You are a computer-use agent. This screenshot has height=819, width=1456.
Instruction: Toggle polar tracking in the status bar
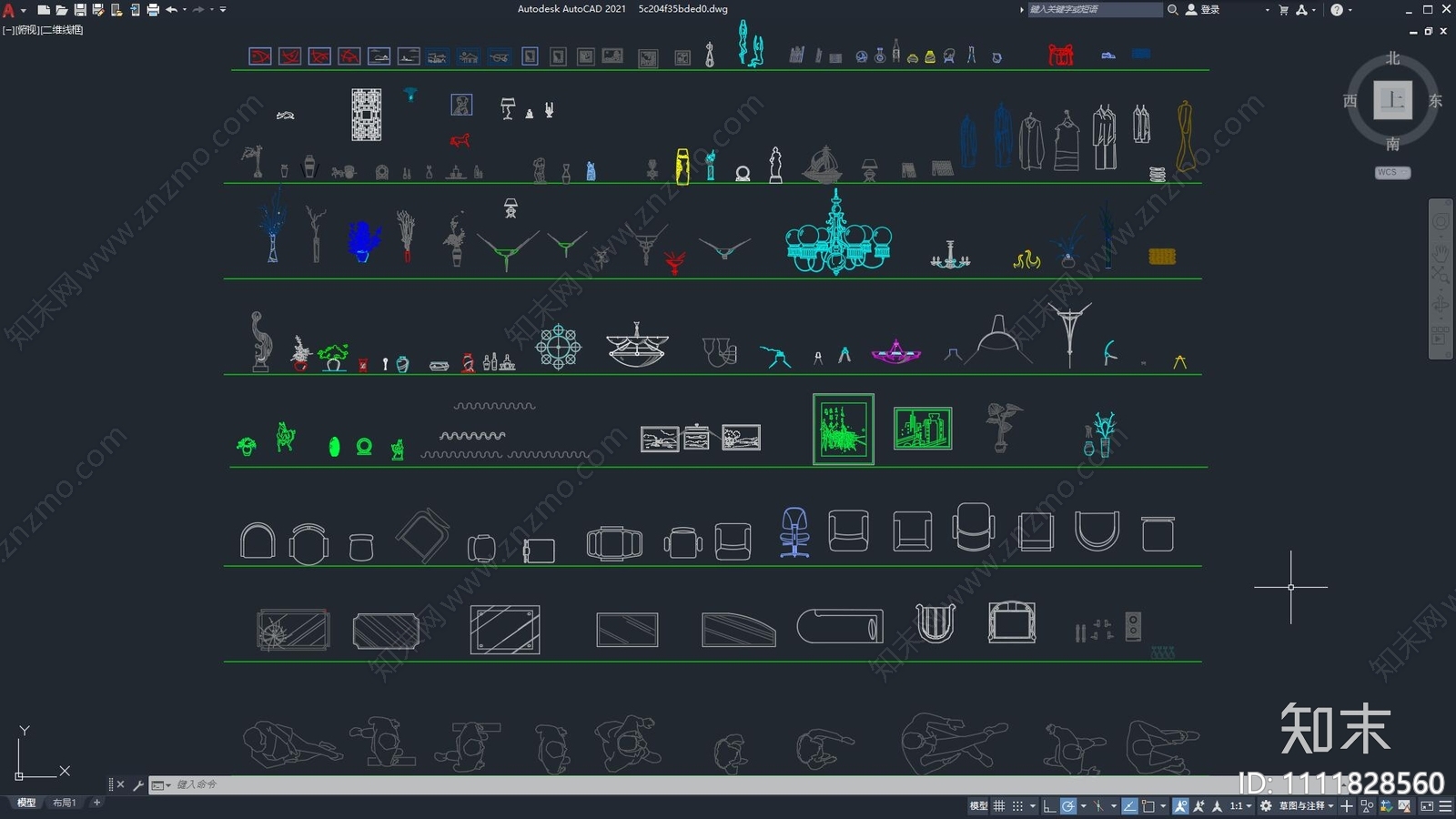[x=1068, y=806]
